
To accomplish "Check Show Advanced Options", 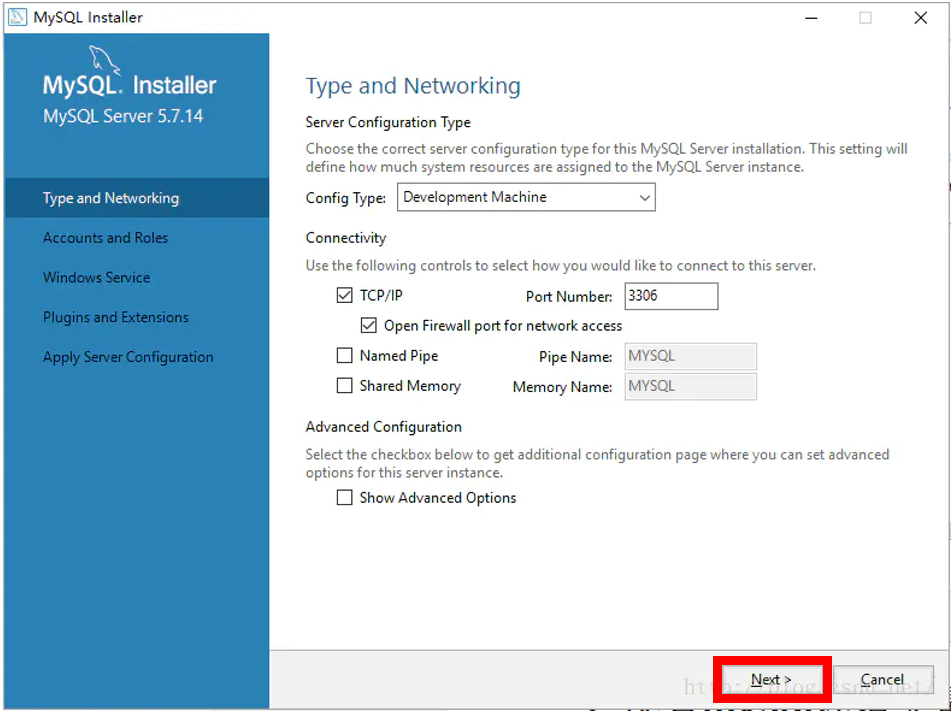I will [x=344, y=497].
